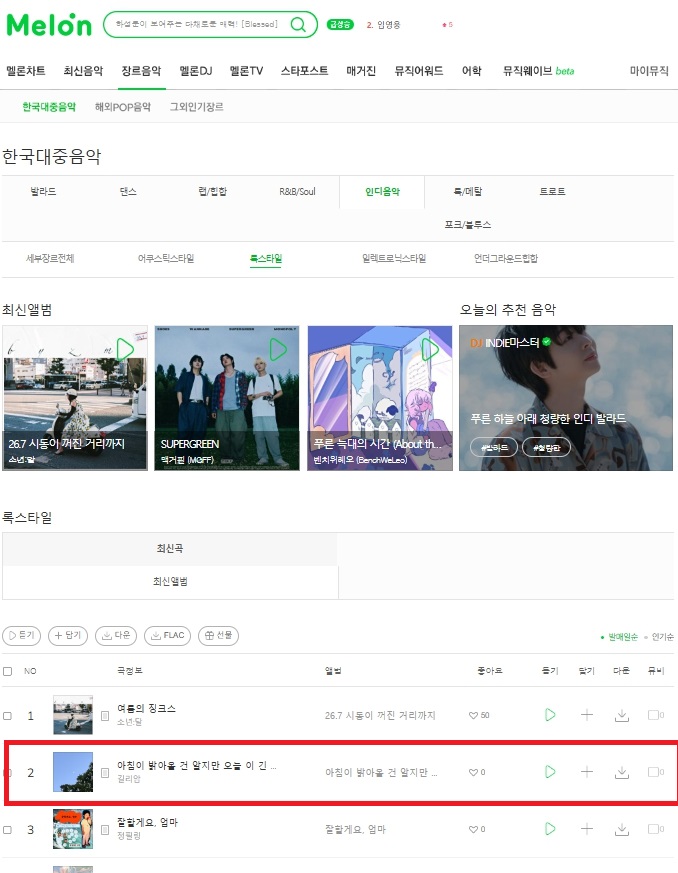Open the lyrics page icon for song 2
Screen dimensions: 678x873
click(x=105, y=773)
